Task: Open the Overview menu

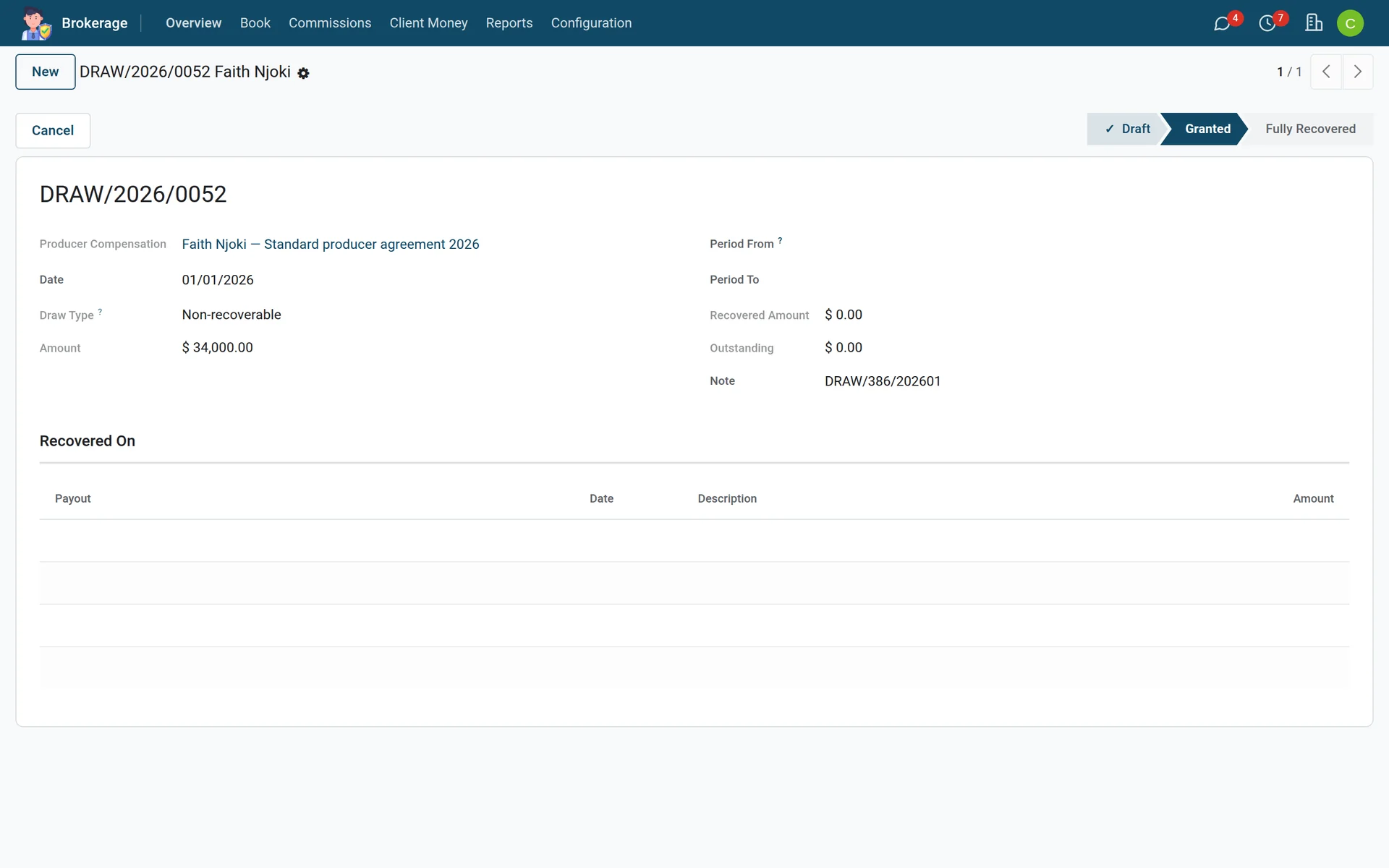Action: (193, 23)
